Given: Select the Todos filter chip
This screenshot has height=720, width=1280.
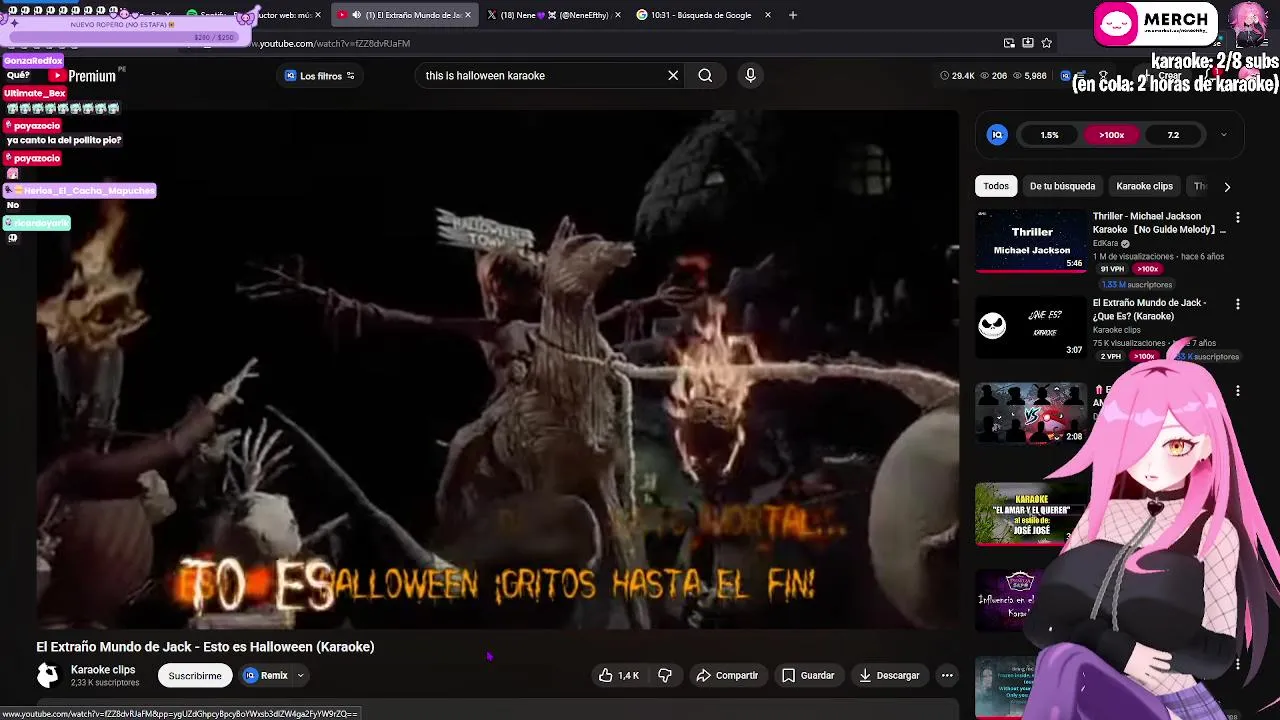Looking at the screenshot, I should [996, 186].
